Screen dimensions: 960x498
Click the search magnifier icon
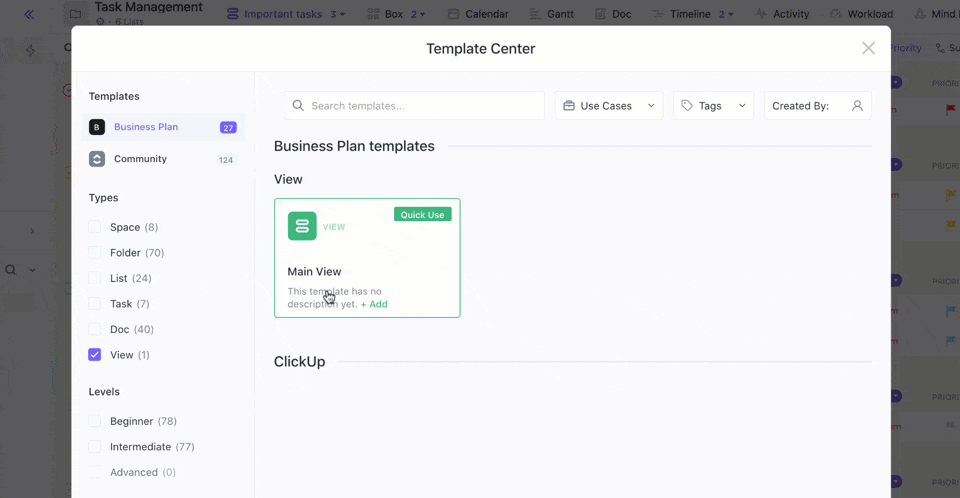tap(298, 106)
